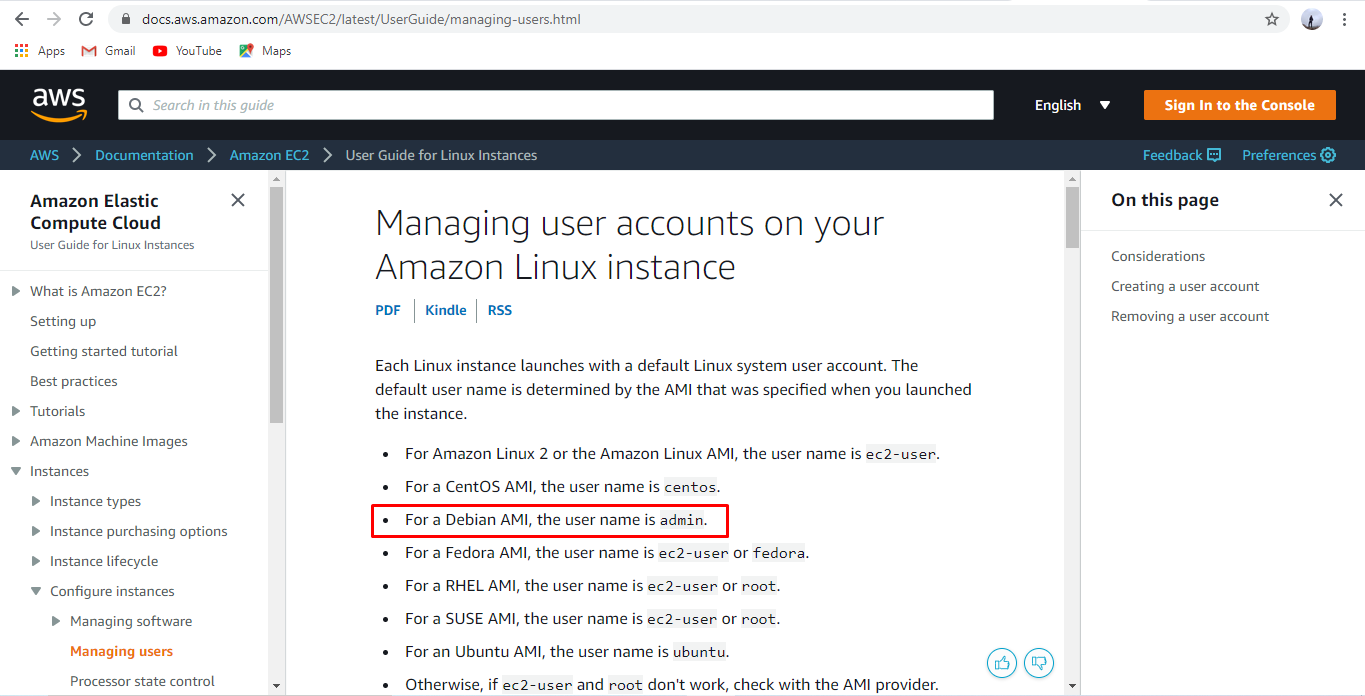The height and width of the screenshot is (696, 1365).
Task: Open Setting up in the sidebar
Action: click(x=63, y=321)
